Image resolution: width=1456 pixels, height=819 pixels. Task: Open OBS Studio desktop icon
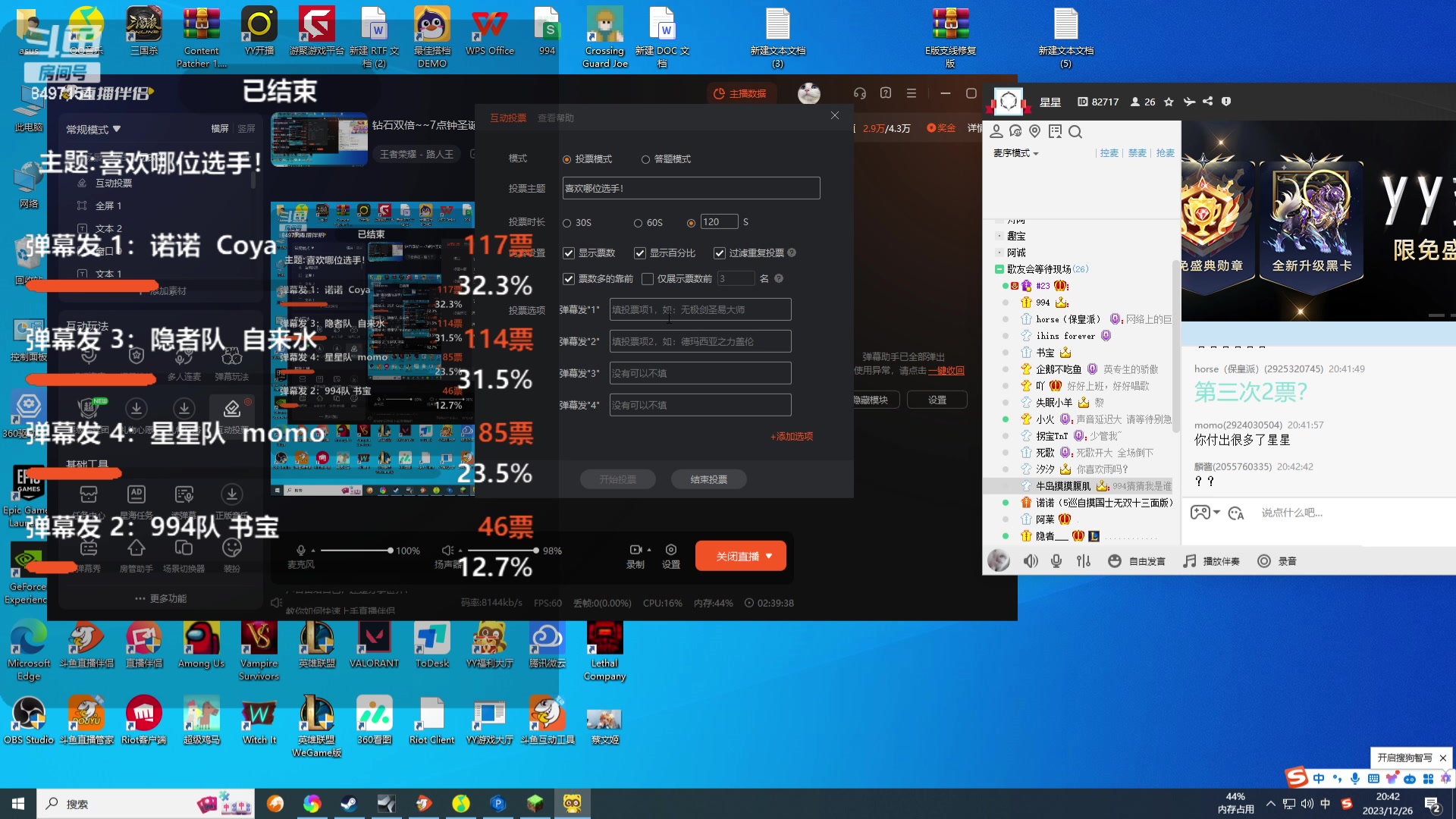[x=29, y=714]
